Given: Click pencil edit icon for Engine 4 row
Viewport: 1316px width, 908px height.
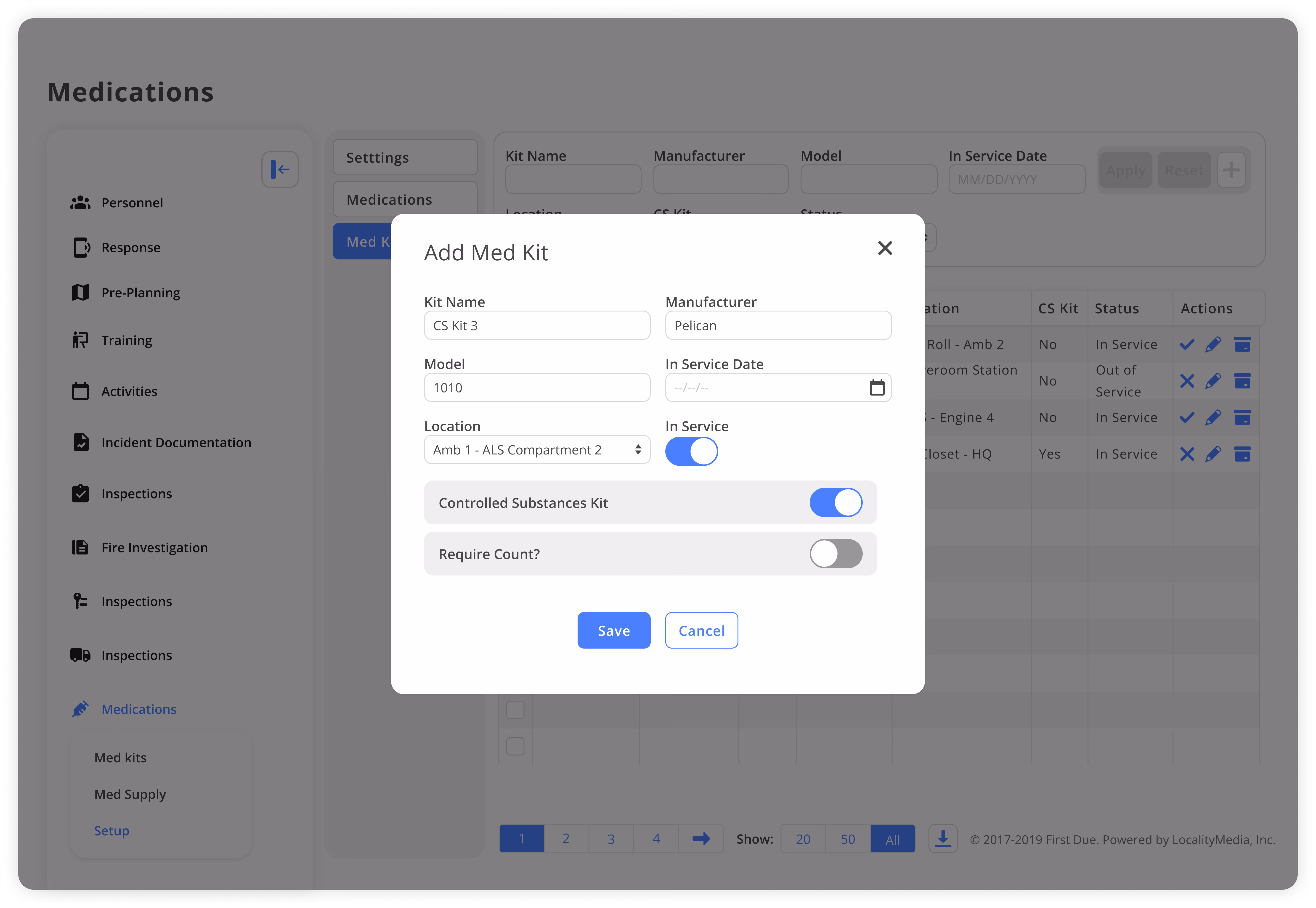Looking at the screenshot, I should (1213, 418).
